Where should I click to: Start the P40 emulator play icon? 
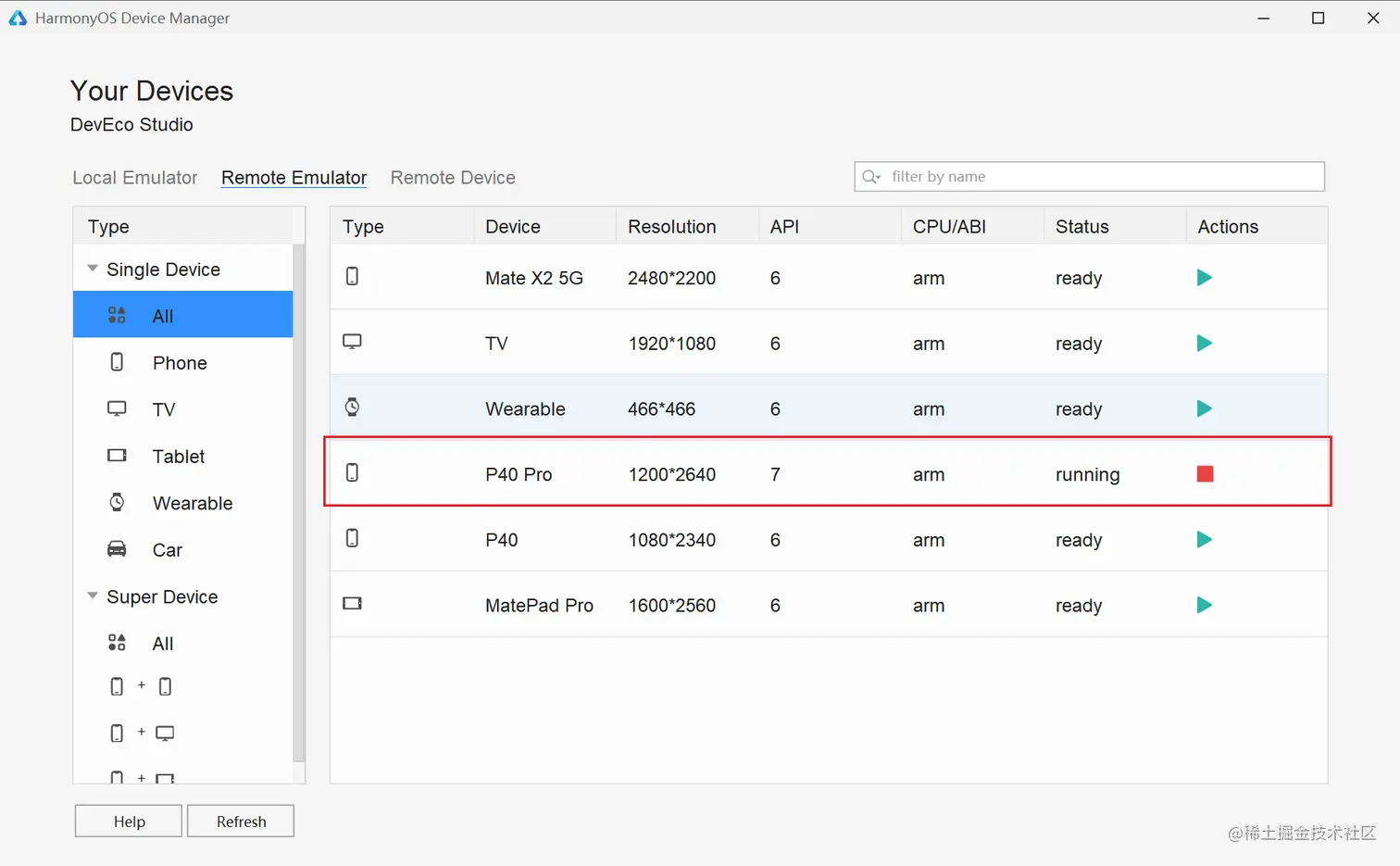point(1204,540)
